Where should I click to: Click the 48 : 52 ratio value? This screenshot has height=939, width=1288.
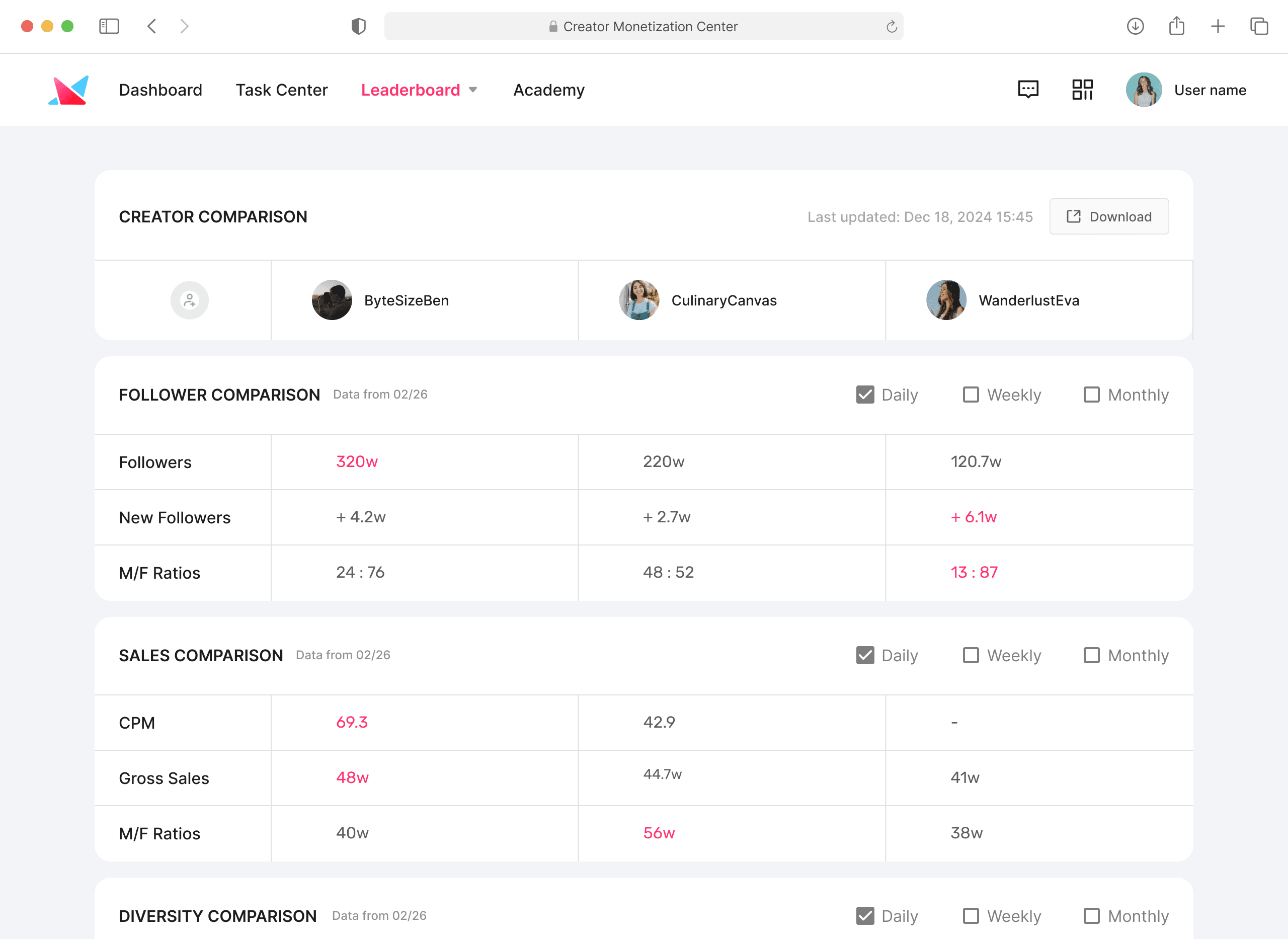tap(668, 572)
